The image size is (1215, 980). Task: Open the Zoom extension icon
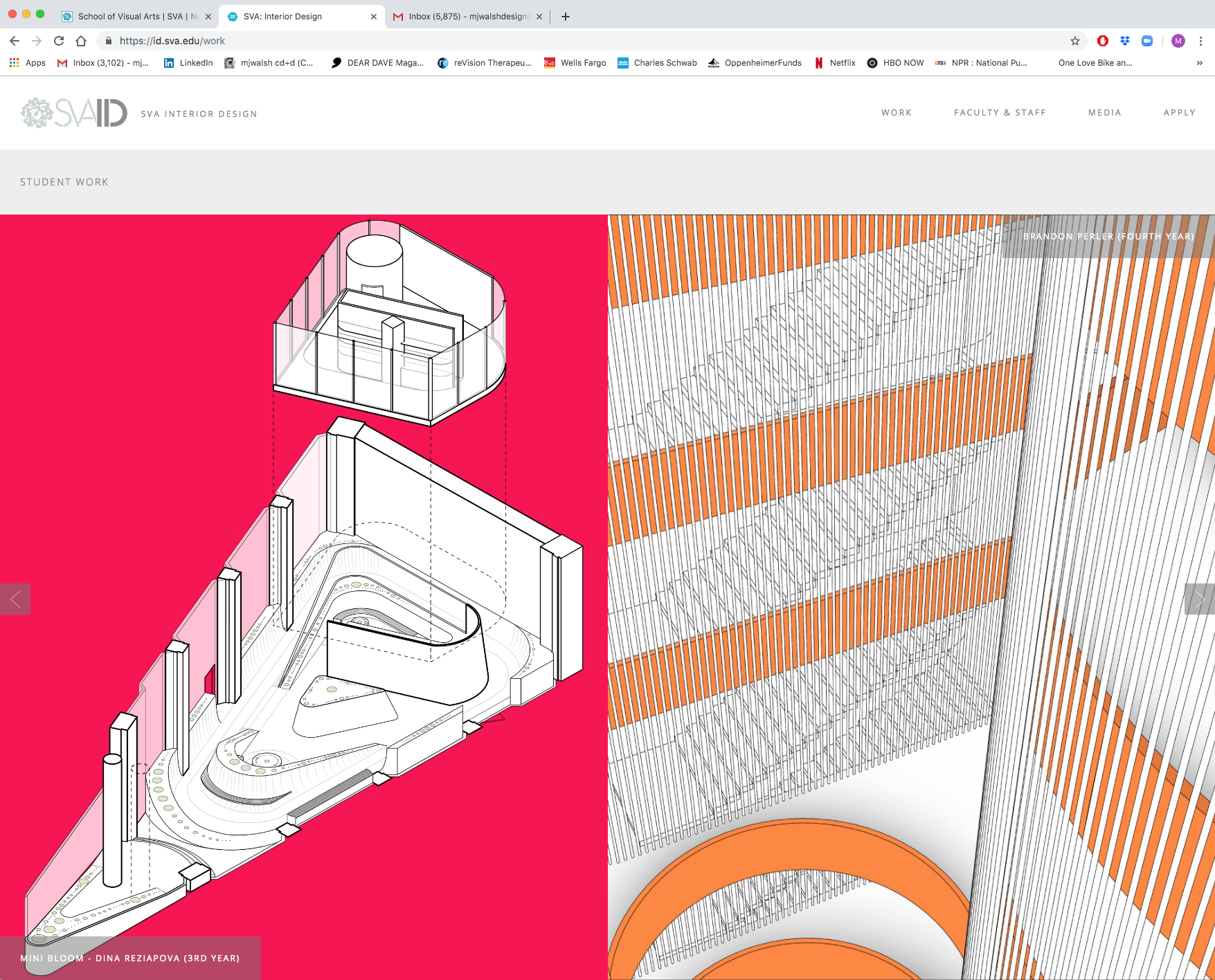point(1147,41)
